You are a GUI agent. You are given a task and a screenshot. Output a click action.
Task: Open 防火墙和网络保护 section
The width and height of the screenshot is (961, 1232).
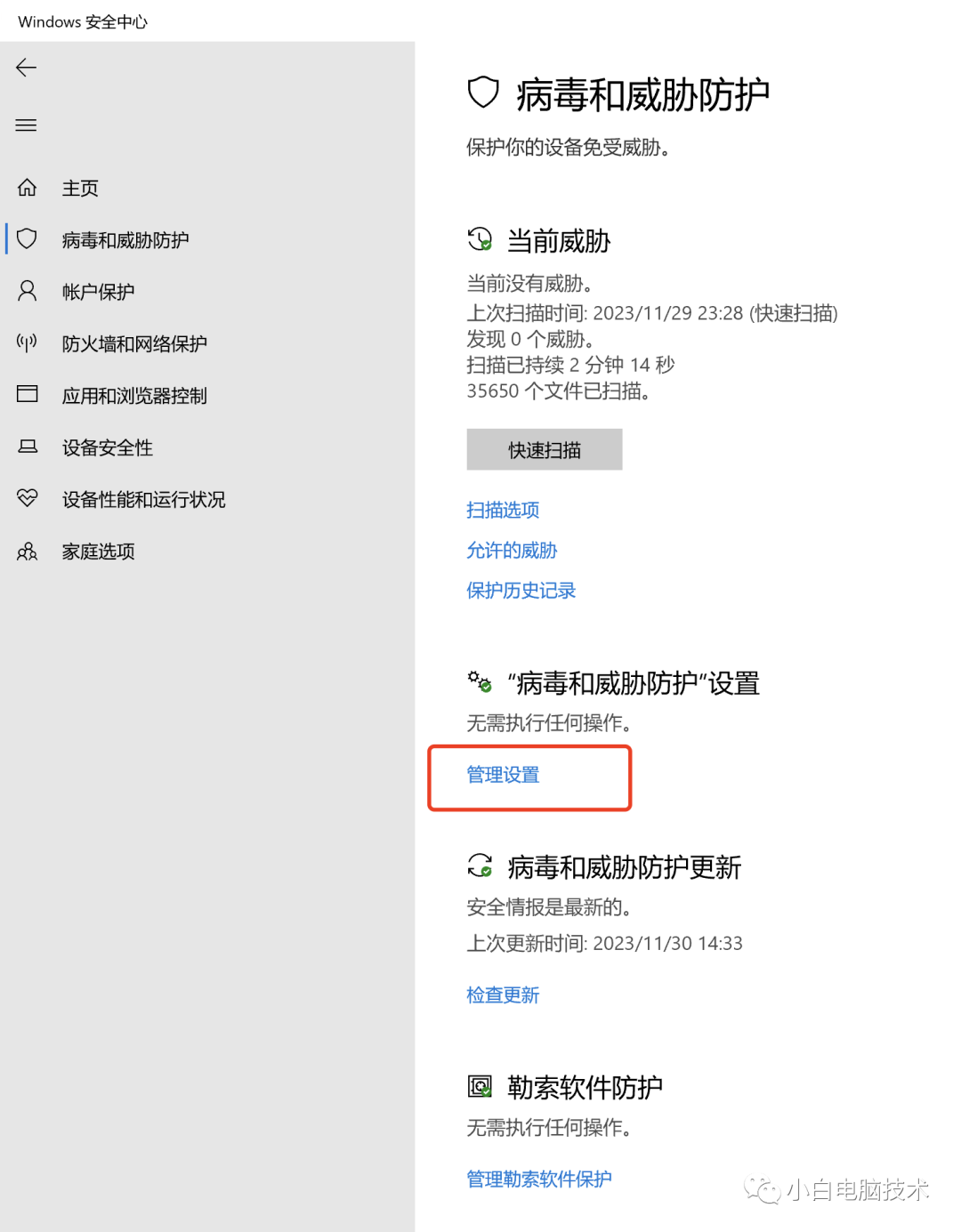[134, 344]
